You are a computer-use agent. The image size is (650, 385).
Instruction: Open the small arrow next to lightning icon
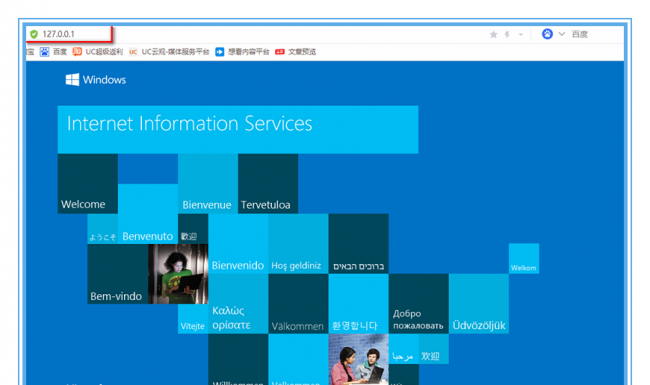click(521, 34)
